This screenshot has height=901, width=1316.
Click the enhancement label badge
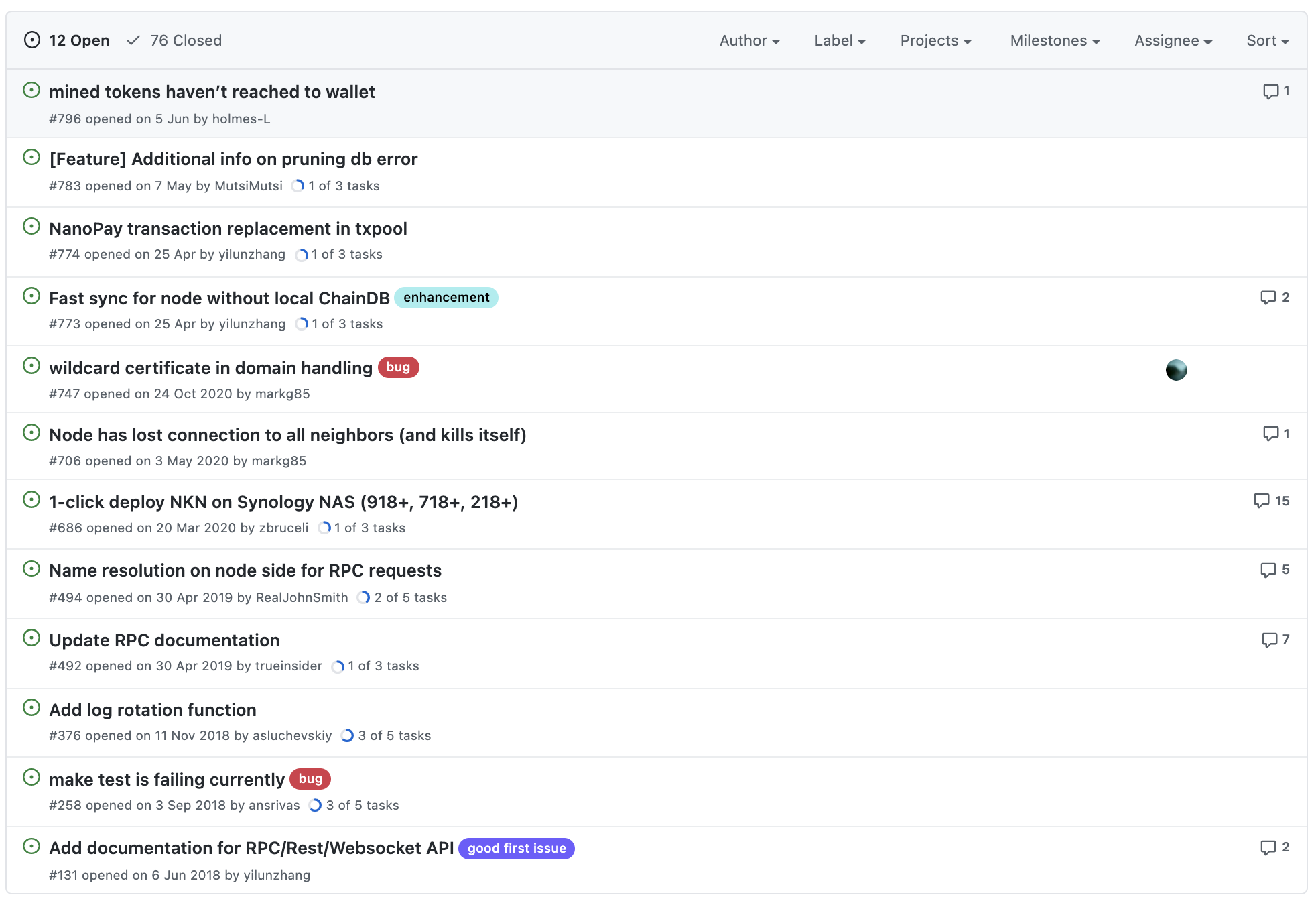(446, 298)
